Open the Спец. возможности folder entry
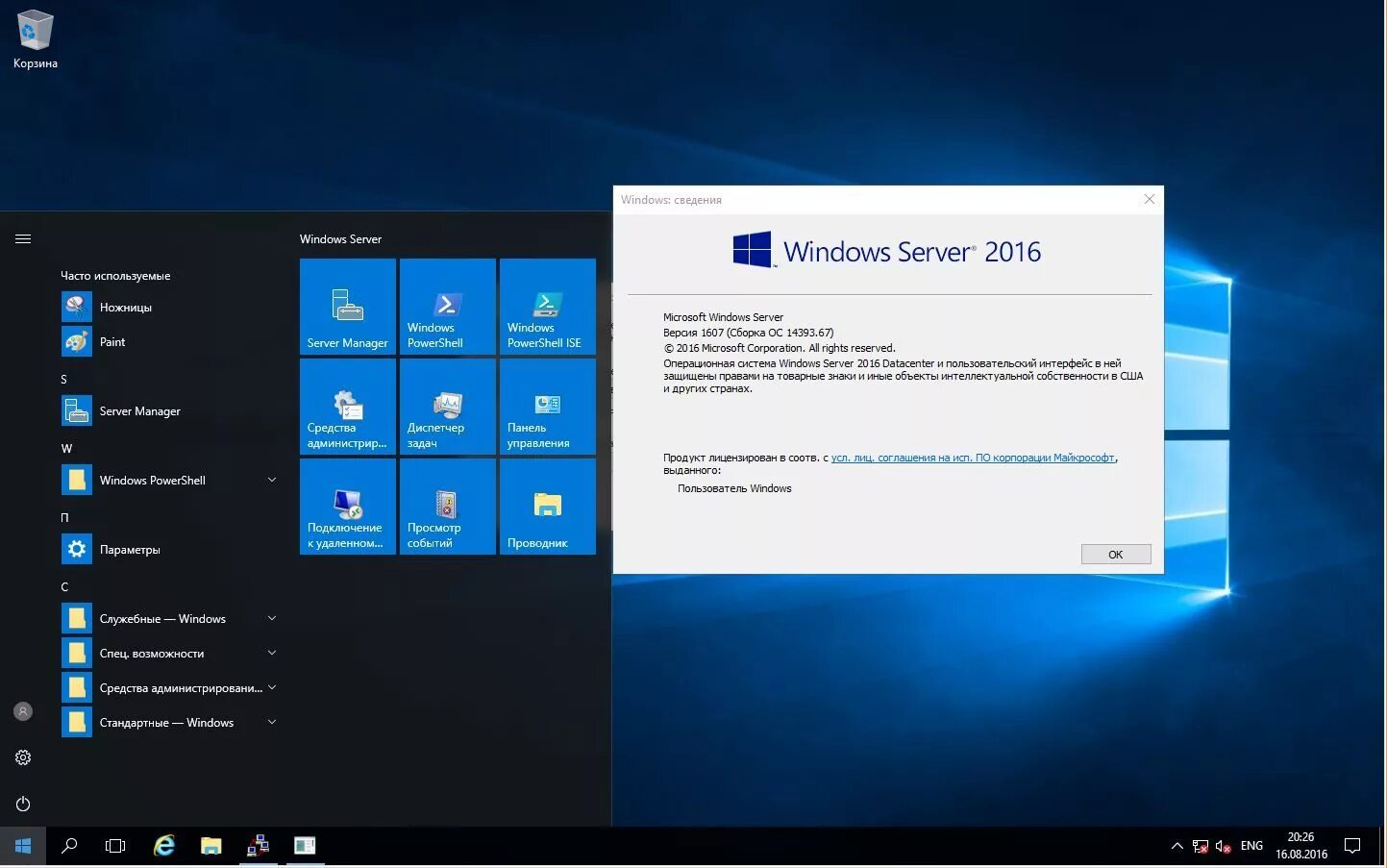The height and width of the screenshot is (868, 1387). coord(169,654)
